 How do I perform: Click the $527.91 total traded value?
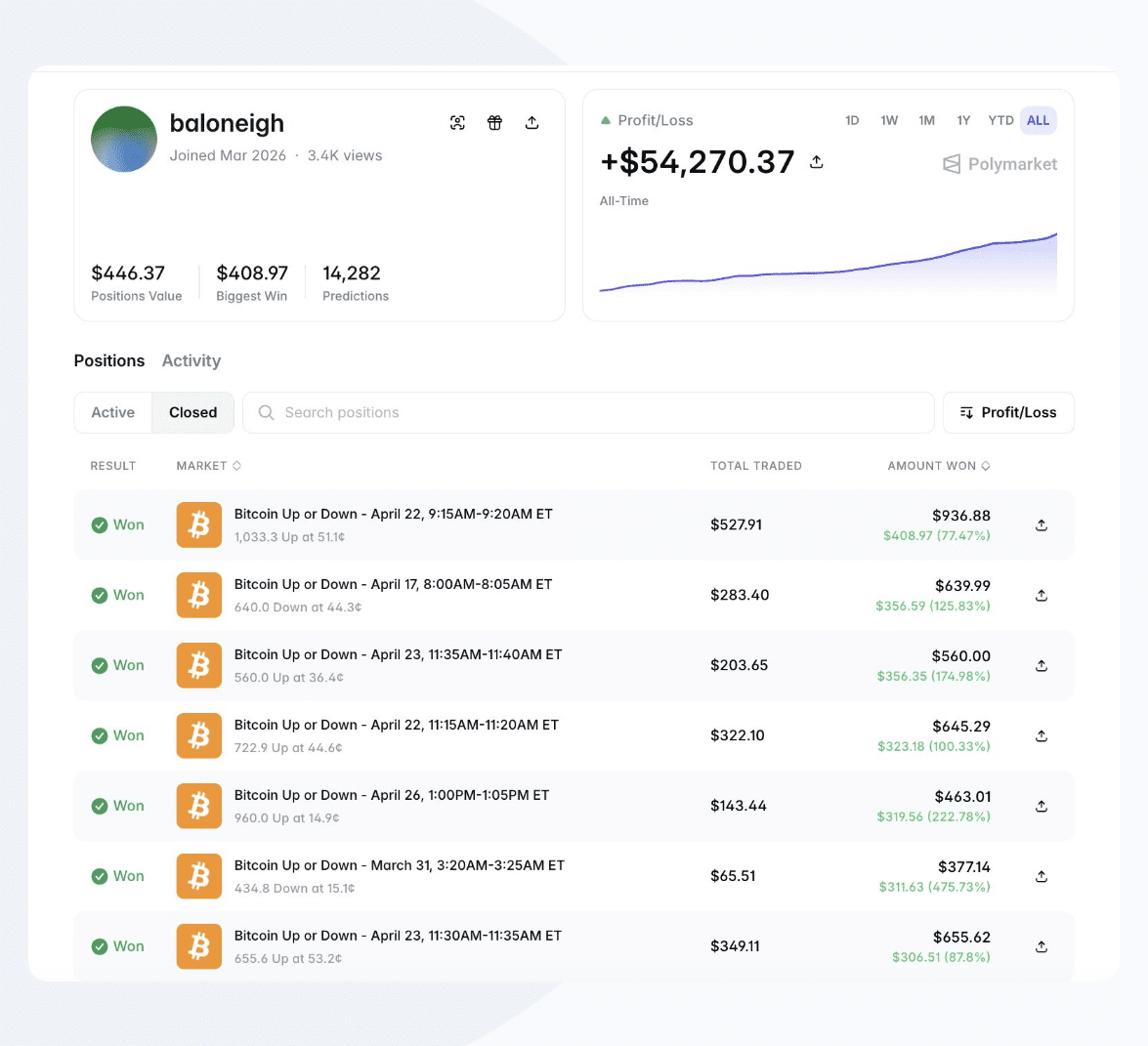[x=736, y=524]
